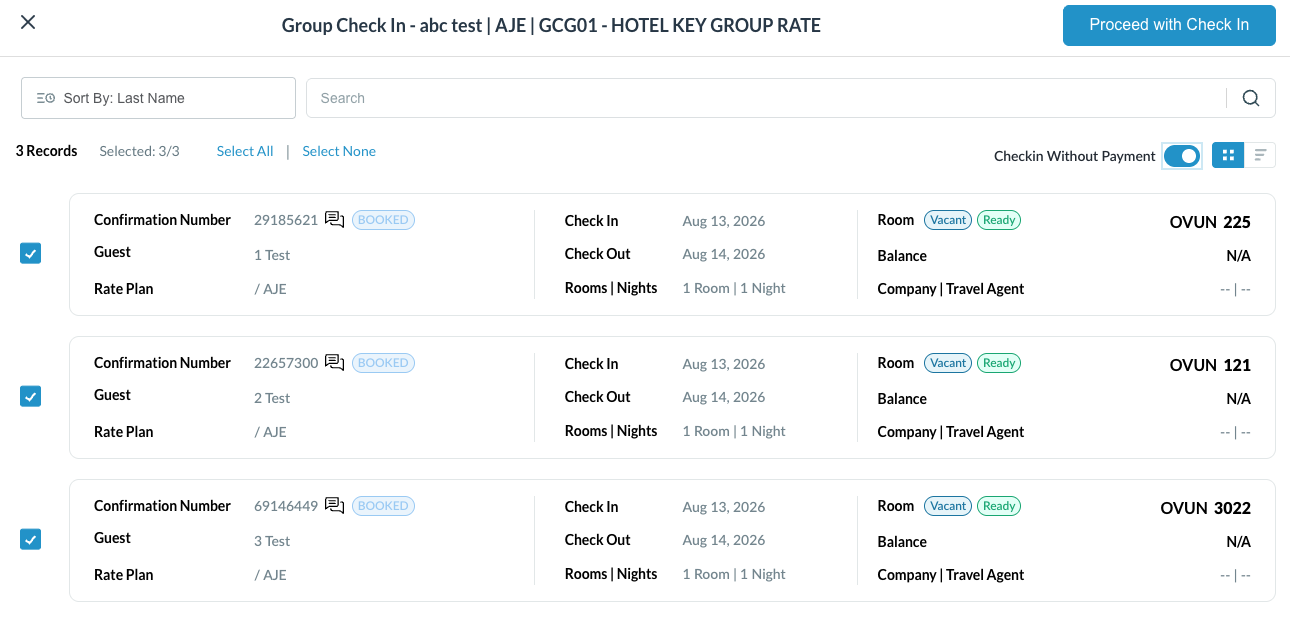Click the 3 Records count text
1290x628 pixels.
[x=47, y=151]
